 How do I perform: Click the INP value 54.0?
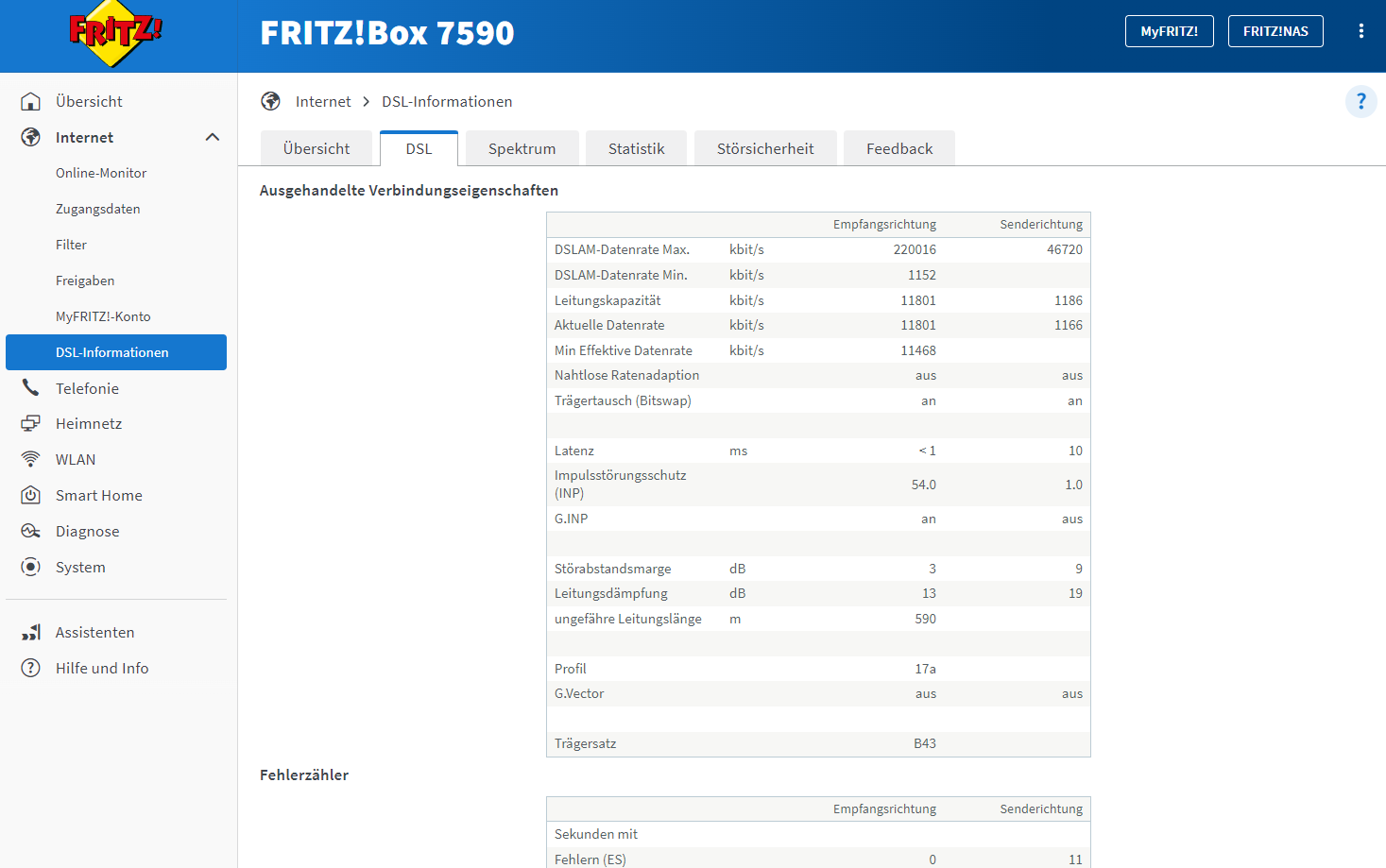924,485
